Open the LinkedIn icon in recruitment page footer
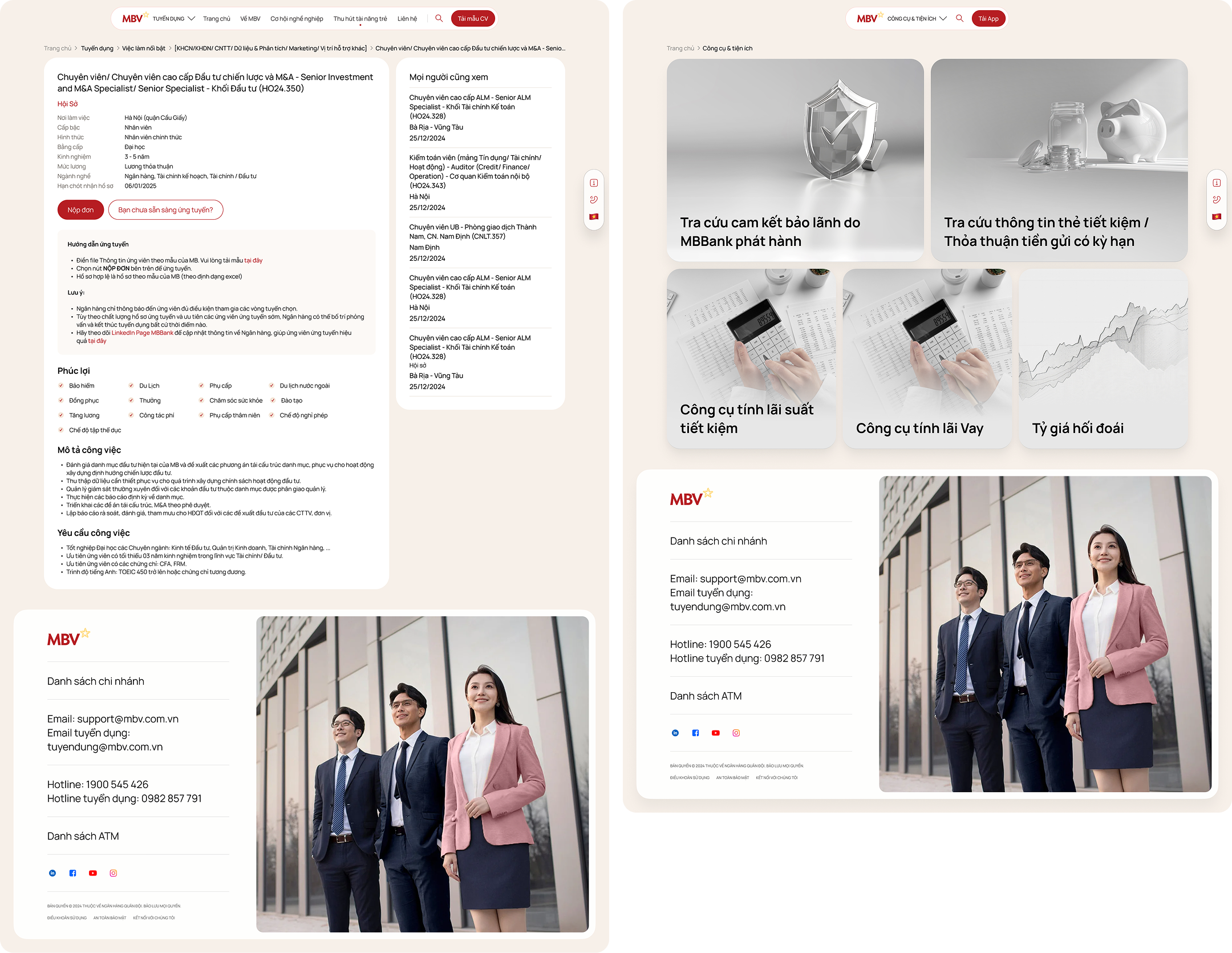The width and height of the screenshot is (1232, 953). click(52, 873)
